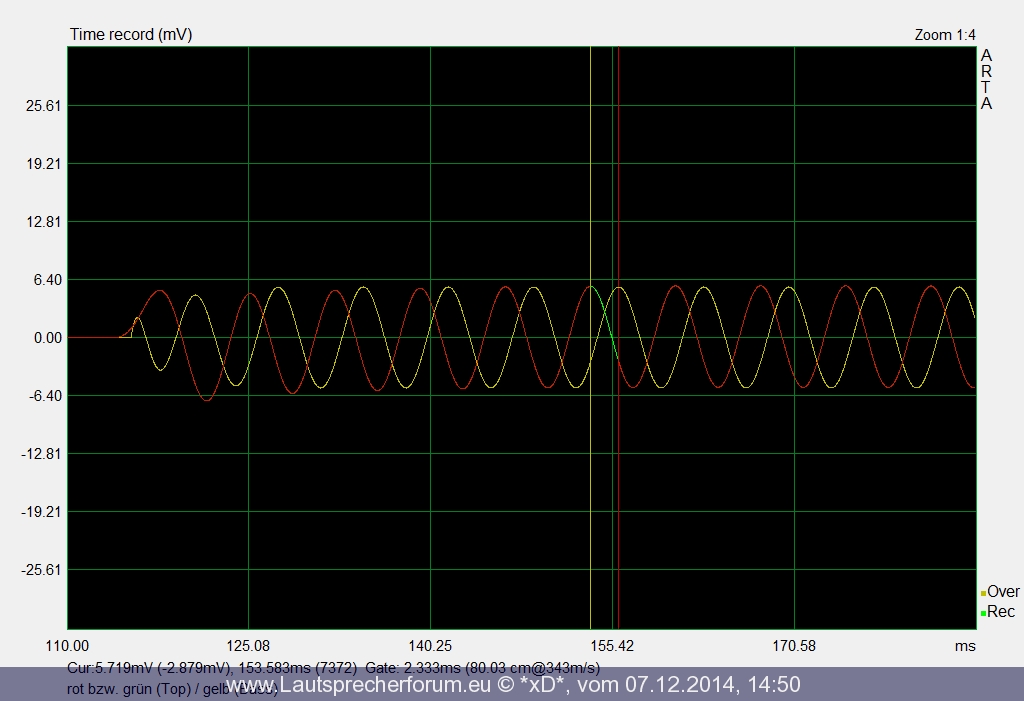
Task: Click the 170.58 time axis label
Action: pos(794,646)
